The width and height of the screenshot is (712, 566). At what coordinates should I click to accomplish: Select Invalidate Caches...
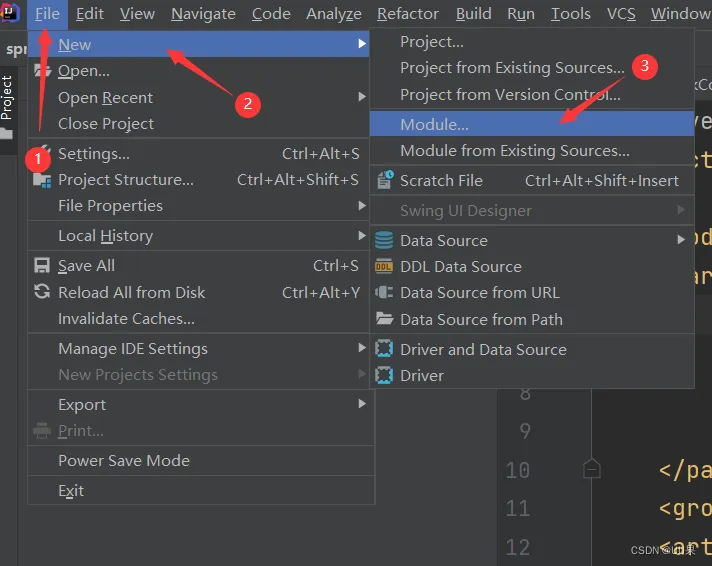[x=198, y=319]
